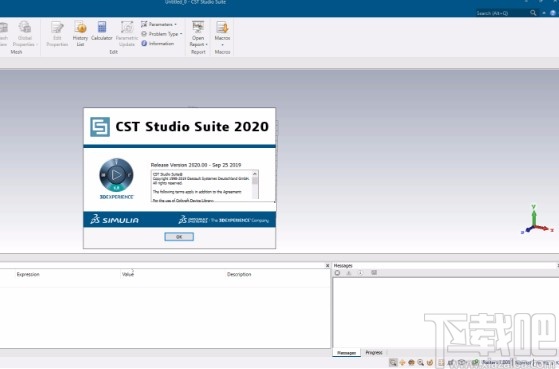Close the parameter list panel
559x369 pixels.
pyautogui.click(x=327, y=266)
